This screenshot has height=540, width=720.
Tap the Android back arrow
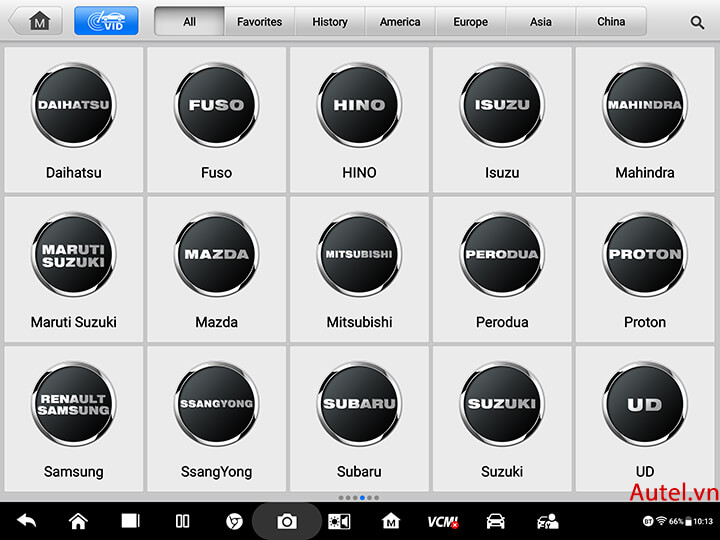[x=27, y=521]
